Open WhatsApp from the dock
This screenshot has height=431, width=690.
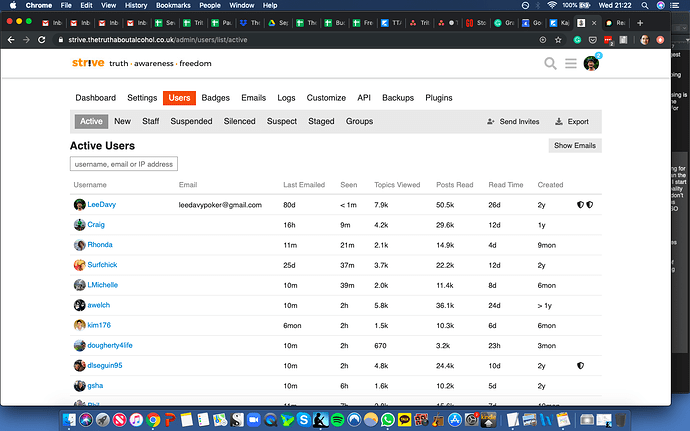[x=388, y=420]
